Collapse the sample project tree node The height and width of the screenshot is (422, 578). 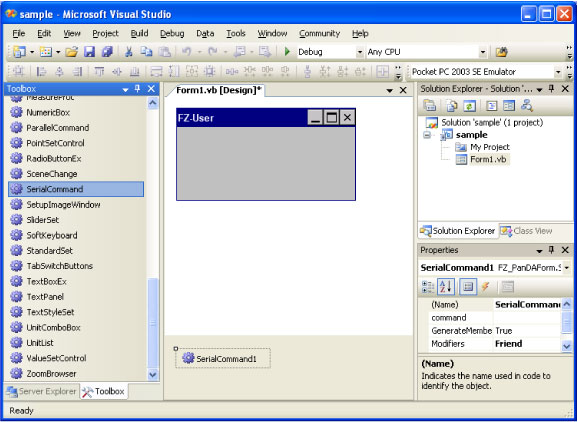click(x=426, y=135)
